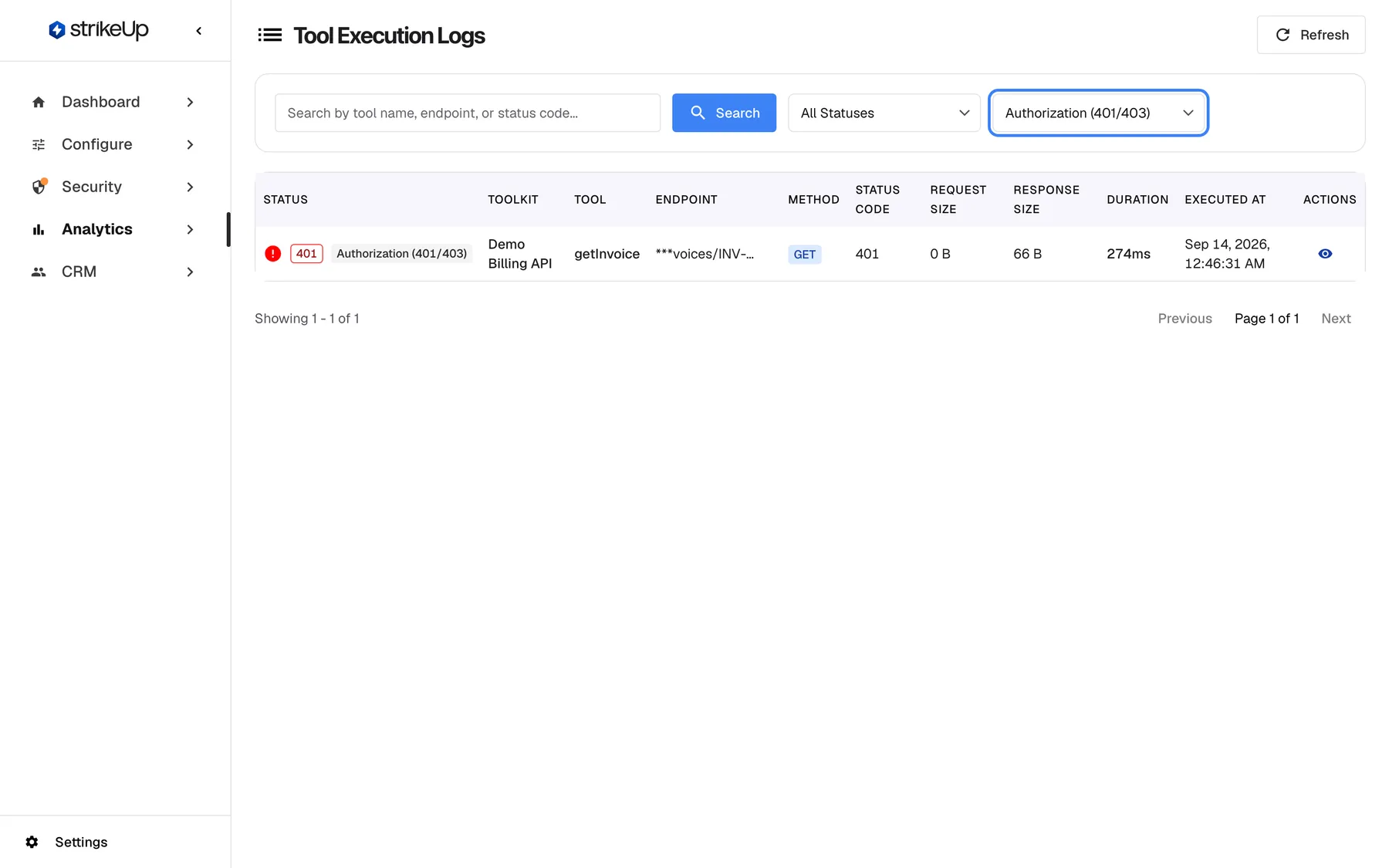1389x868 pixels.
Task: Click the Refresh button
Action: (x=1310, y=35)
